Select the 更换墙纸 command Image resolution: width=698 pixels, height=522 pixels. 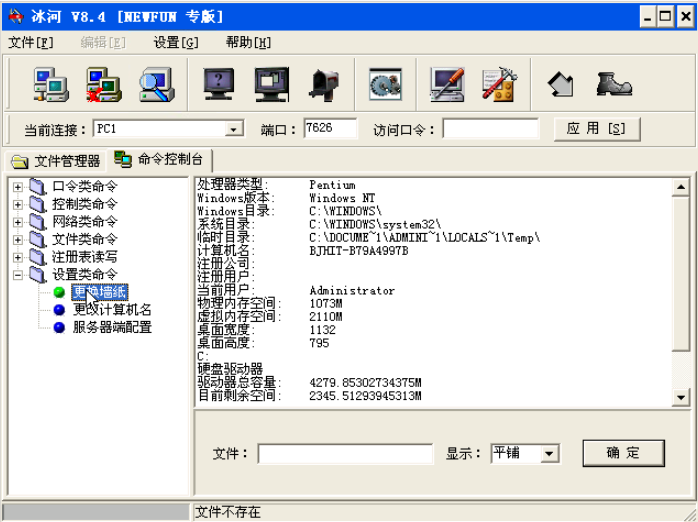click(100, 292)
